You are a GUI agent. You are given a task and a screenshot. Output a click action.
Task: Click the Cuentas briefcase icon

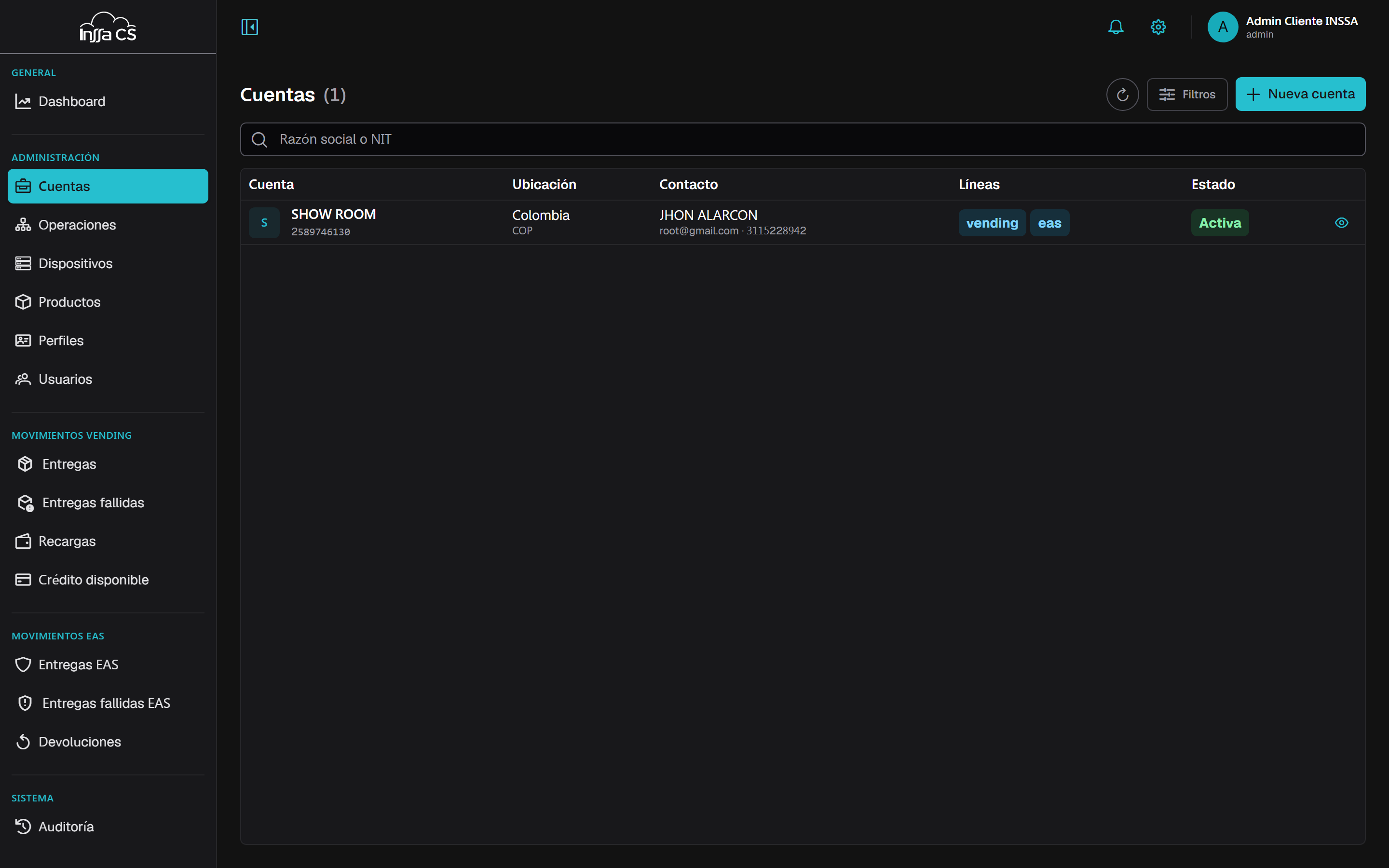tap(23, 186)
